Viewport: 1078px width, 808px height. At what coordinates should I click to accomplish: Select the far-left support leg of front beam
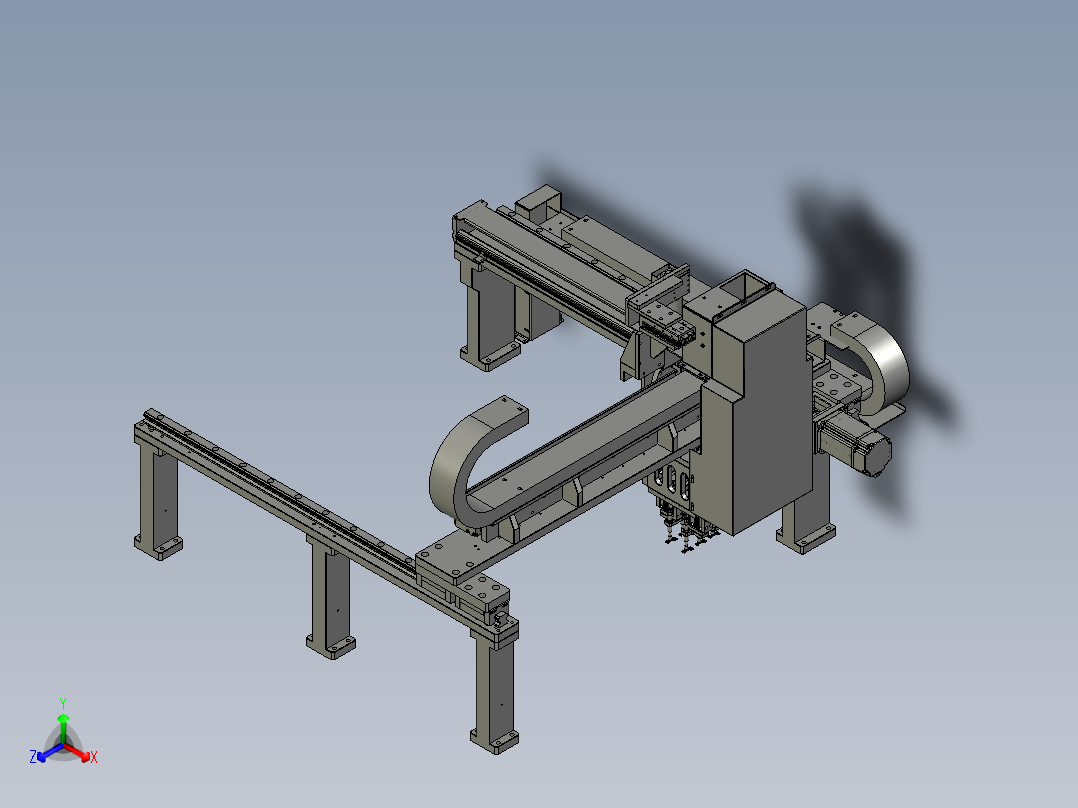(157, 501)
